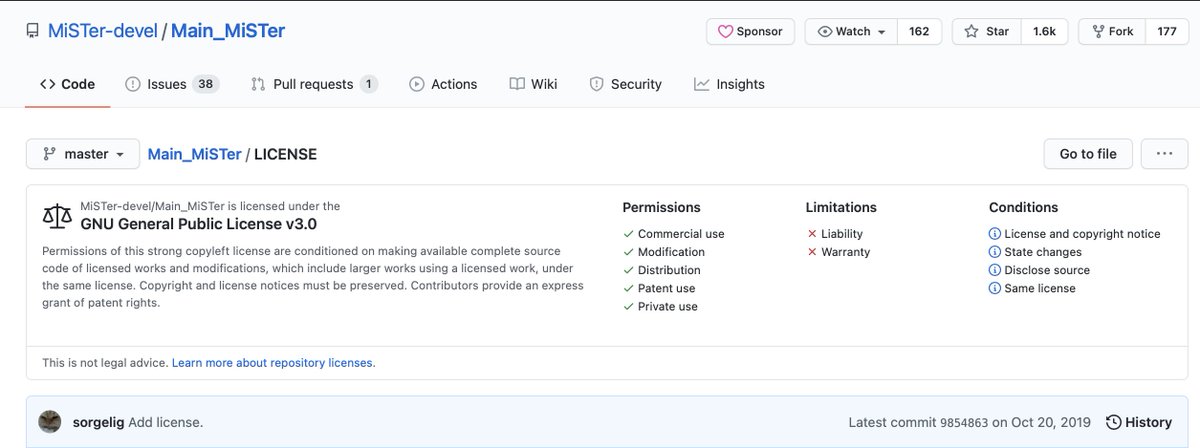Click the State changes condition

pos(1035,252)
